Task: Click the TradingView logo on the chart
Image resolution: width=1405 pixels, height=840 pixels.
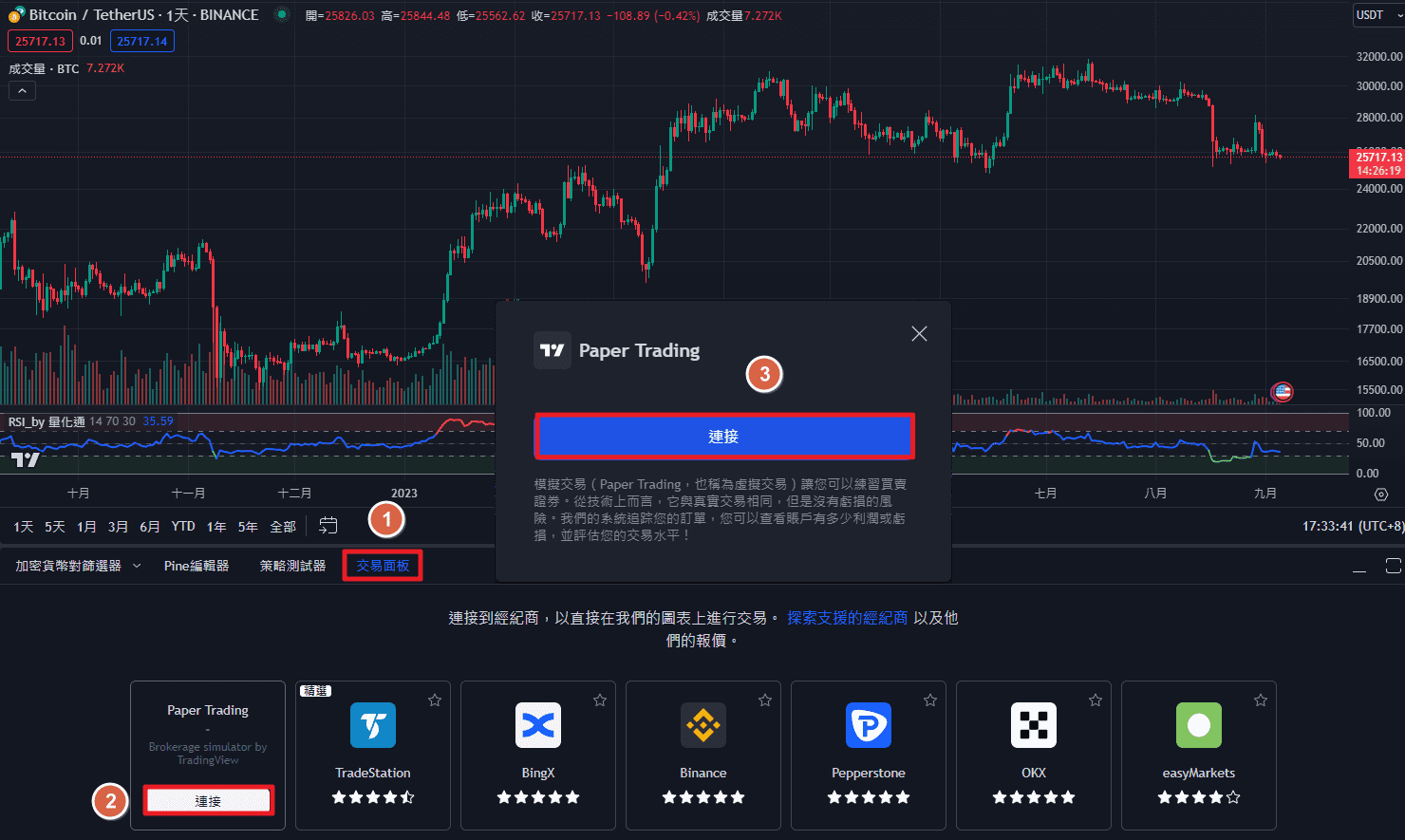Action: coord(26,459)
